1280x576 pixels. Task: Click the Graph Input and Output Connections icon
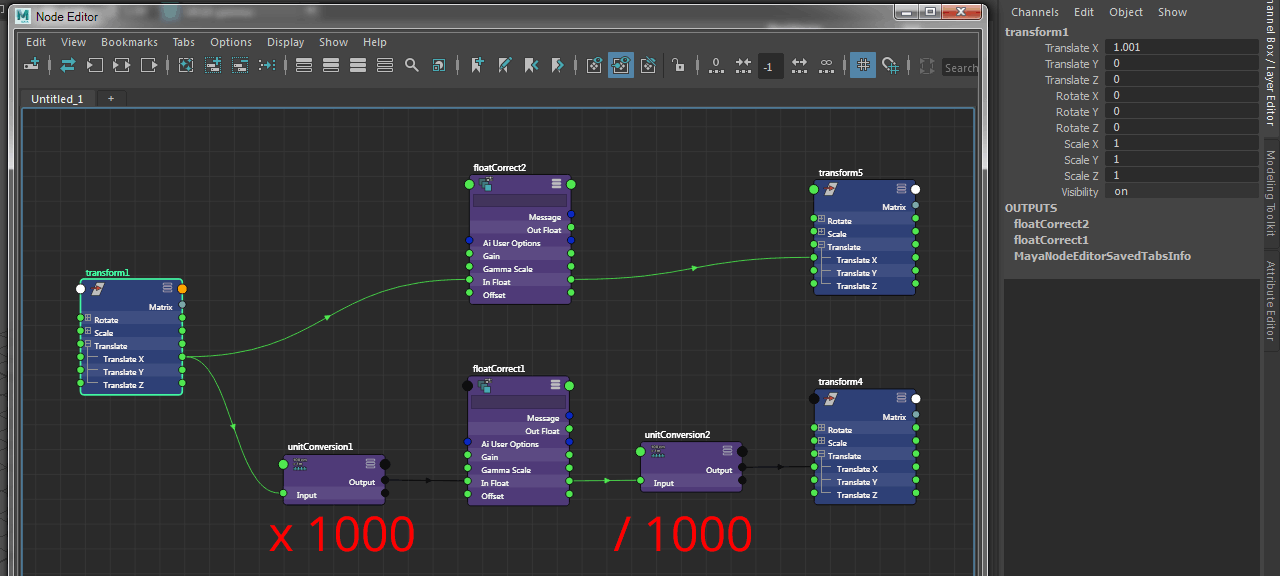[x=121, y=66]
